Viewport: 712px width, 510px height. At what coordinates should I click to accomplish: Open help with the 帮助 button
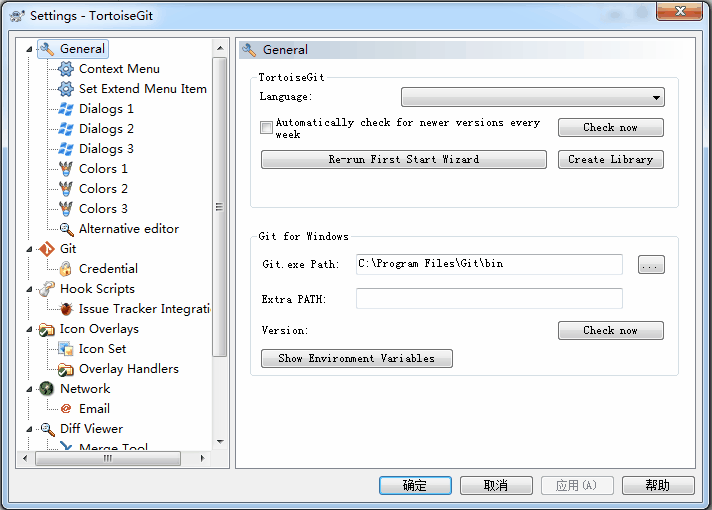coord(658,485)
